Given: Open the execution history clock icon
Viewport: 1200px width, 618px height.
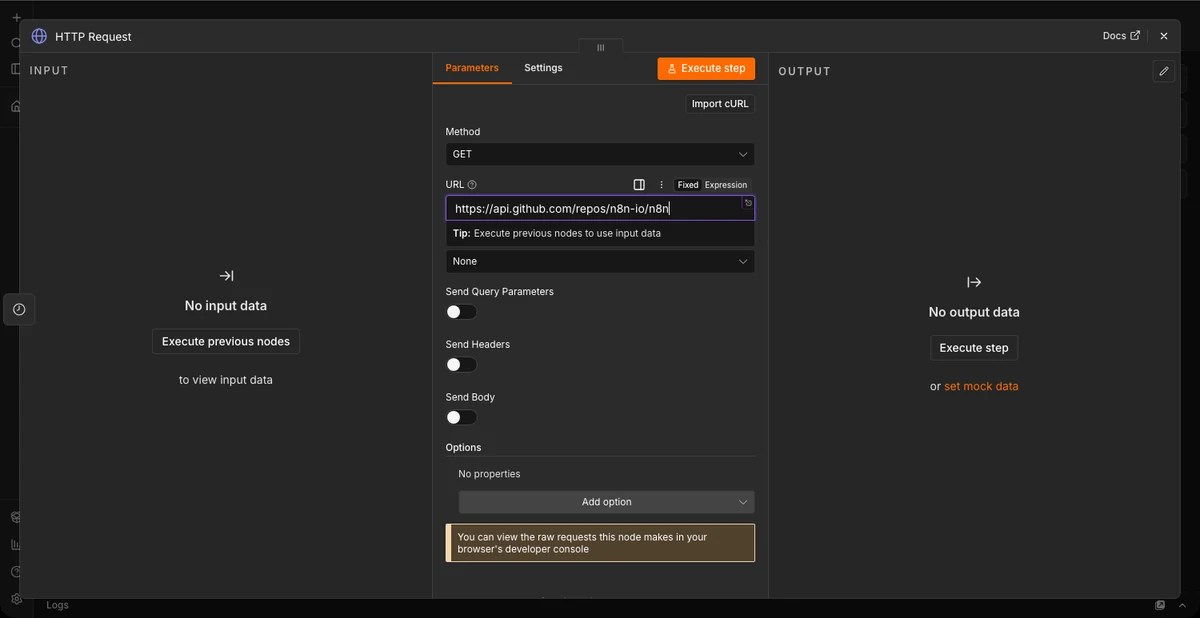Looking at the screenshot, I should [x=19, y=310].
